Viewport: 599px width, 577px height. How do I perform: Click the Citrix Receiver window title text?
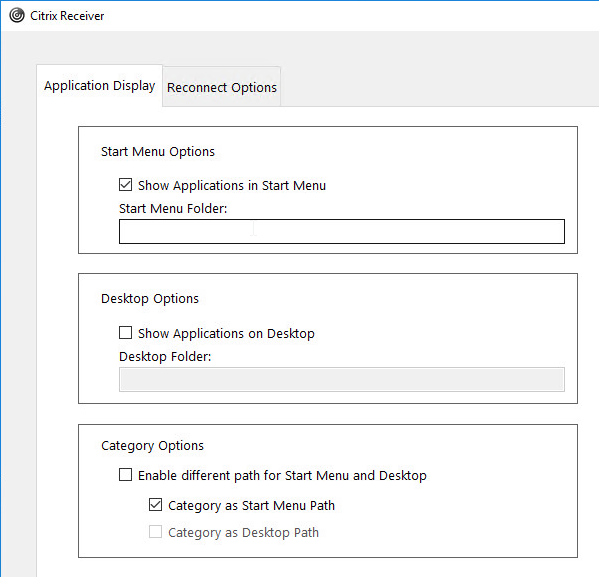point(67,16)
